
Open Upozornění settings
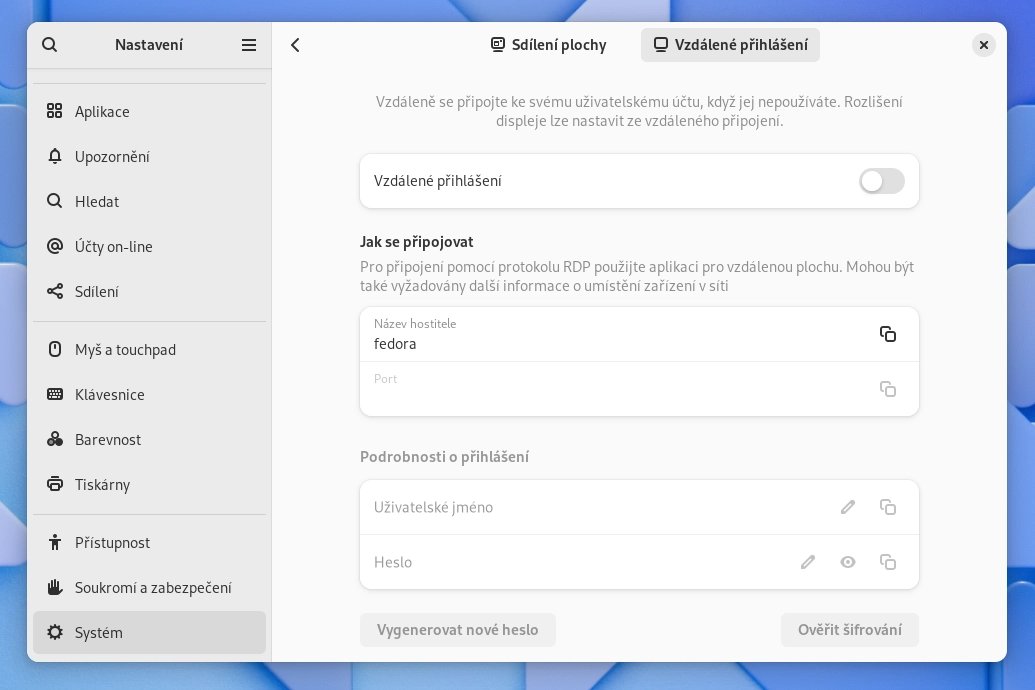tap(149, 156)
